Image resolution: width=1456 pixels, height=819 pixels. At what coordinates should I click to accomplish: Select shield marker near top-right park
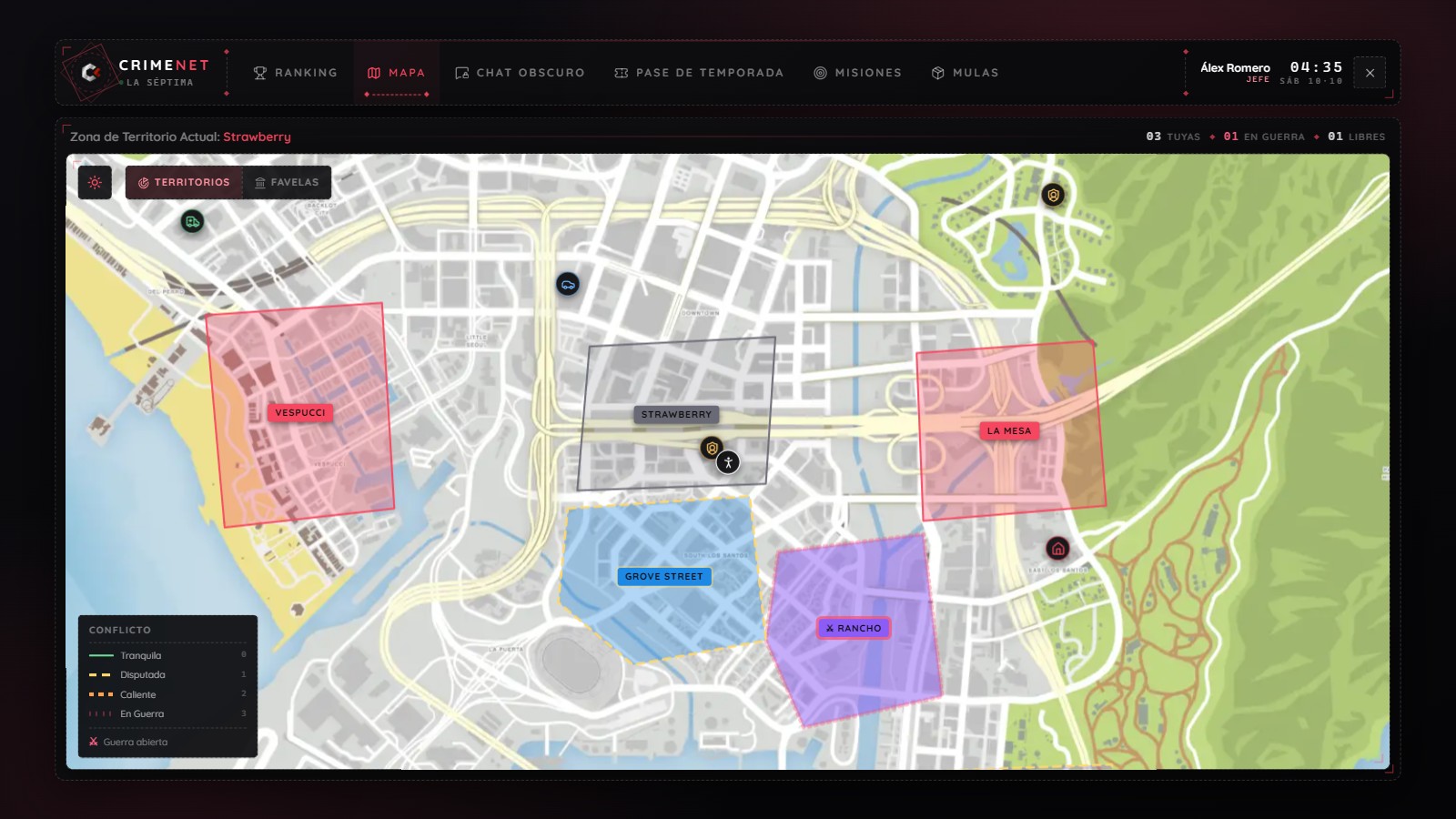(x=1053, y=195)
